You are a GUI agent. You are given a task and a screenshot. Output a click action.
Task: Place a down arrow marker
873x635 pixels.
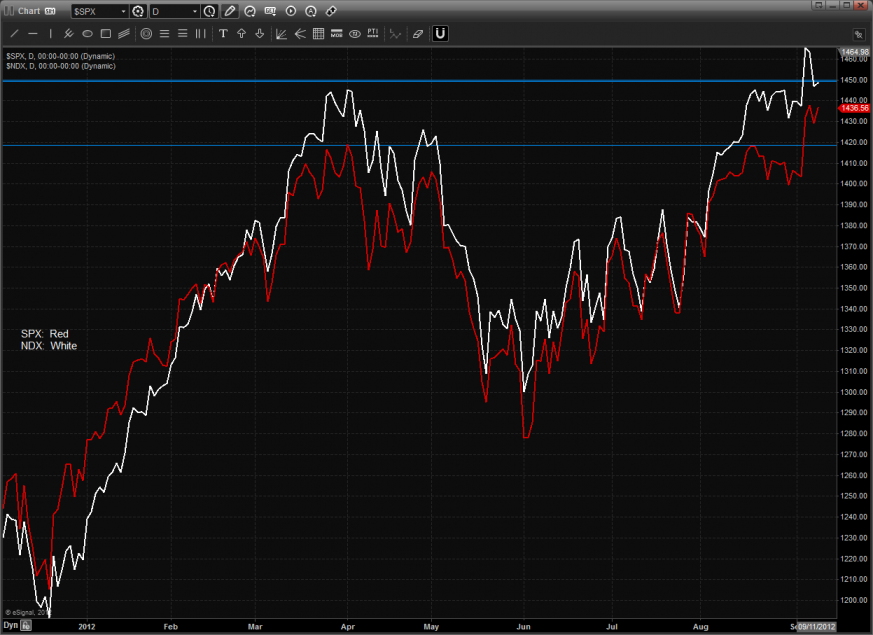coord(259,34)
